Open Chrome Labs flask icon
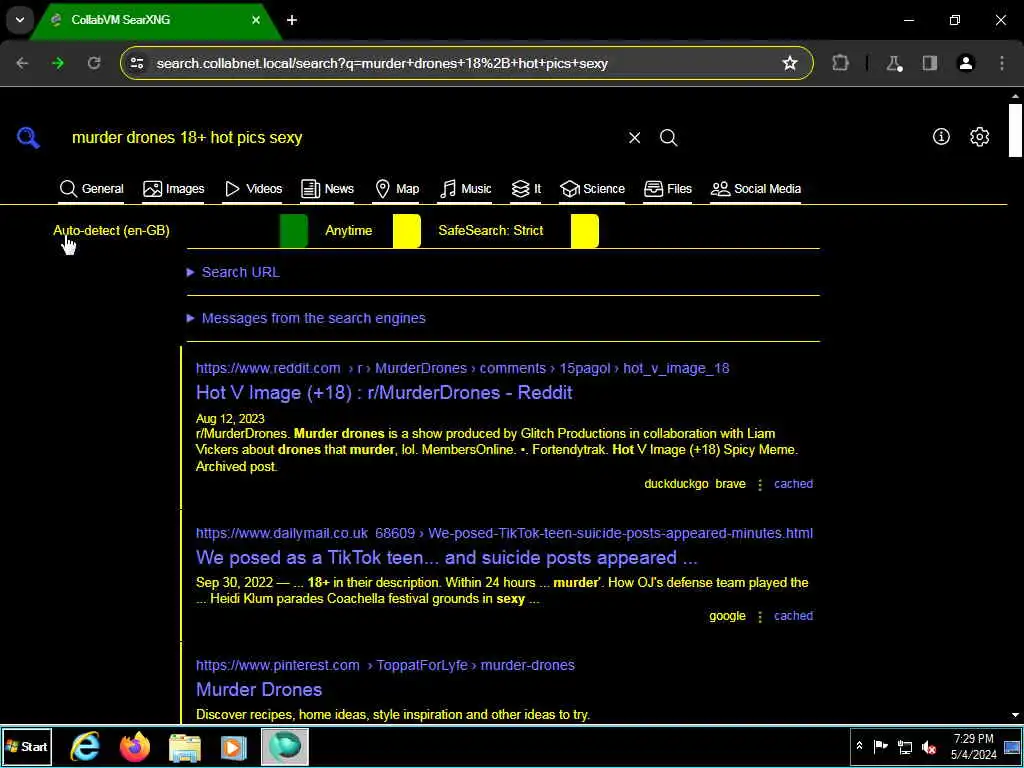 tap(894, 63)
